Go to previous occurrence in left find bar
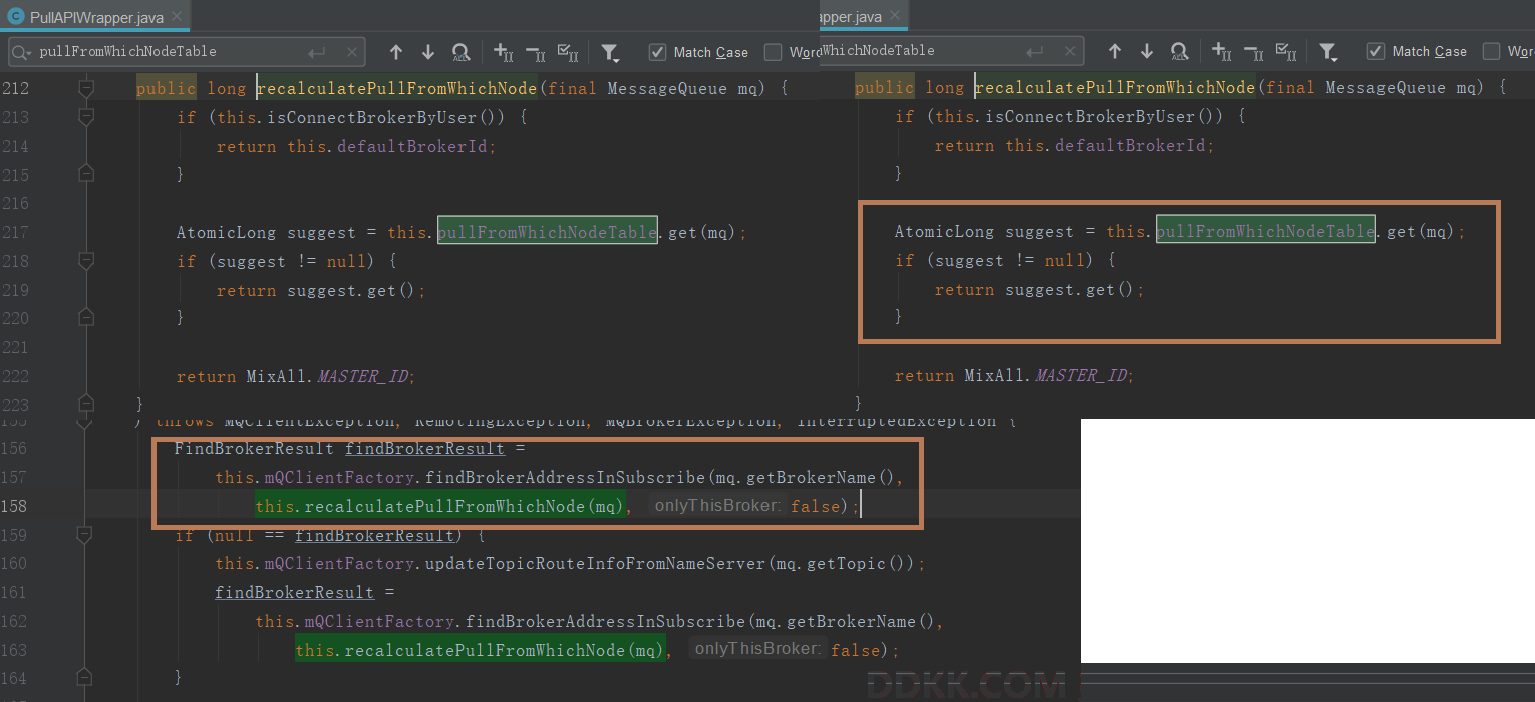1535x702 pixels. pos(396,52)
